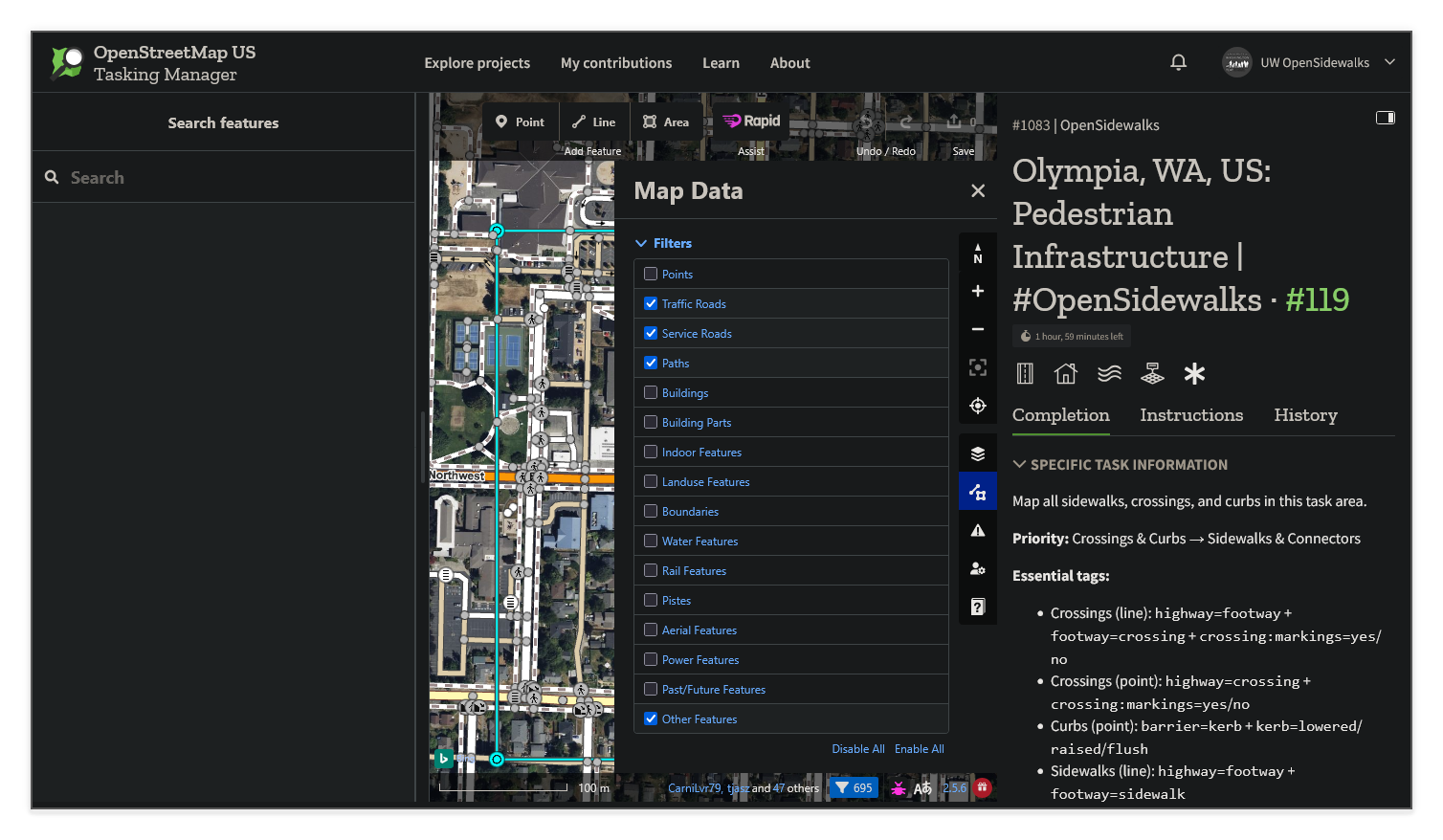The height and width of the screenshot is (840, 1443).
Task: Open the help documentation icon
Action: tap(977, 607)
